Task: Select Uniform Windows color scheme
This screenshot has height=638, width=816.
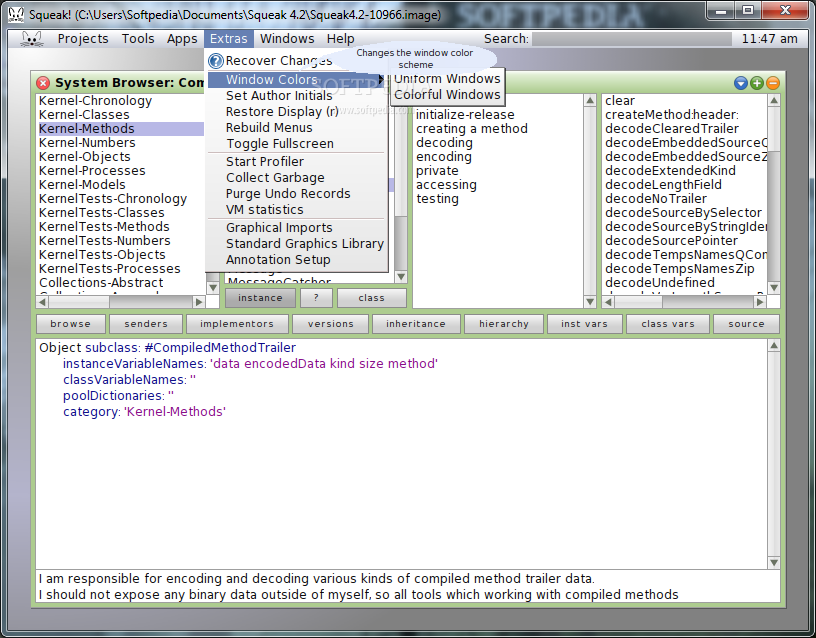Action: (447, 79)
